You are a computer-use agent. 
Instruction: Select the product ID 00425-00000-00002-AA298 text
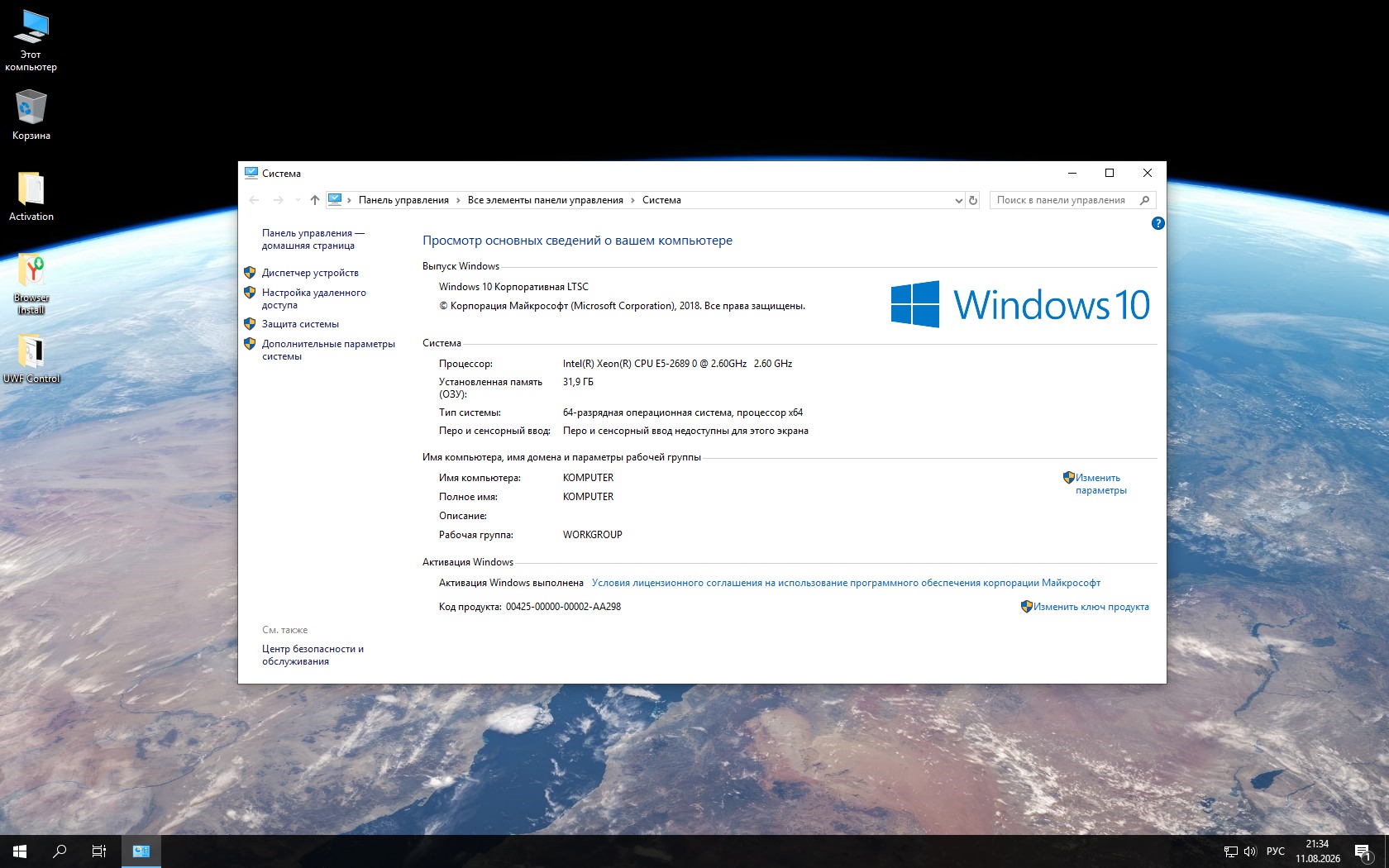tap(563, 607)
